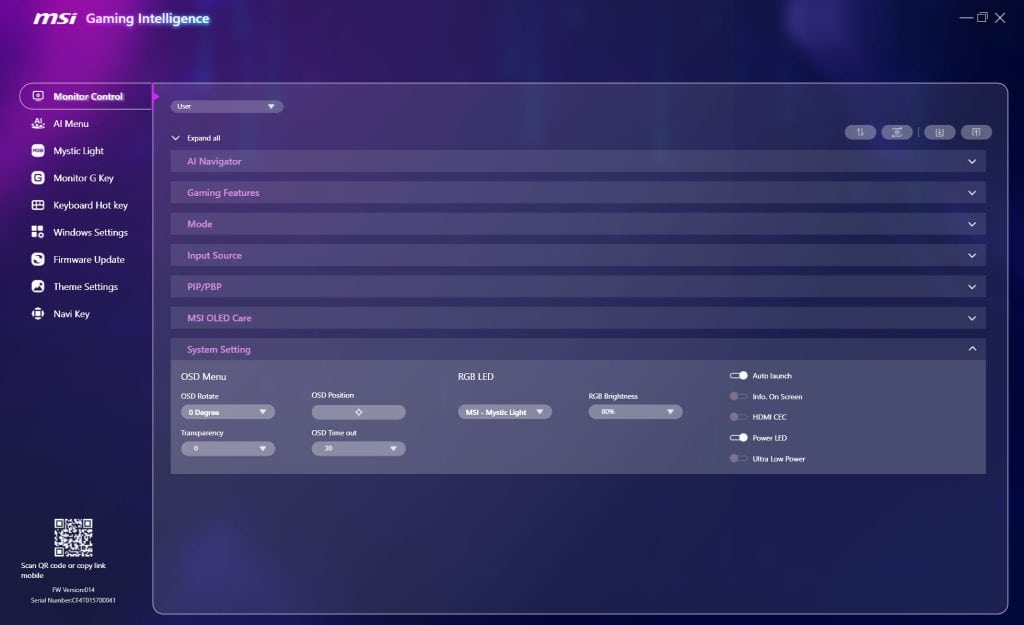Click the reset display icon button
Image resolution: width=1024 pixels, height=625 pixels.
pos(897,132)
